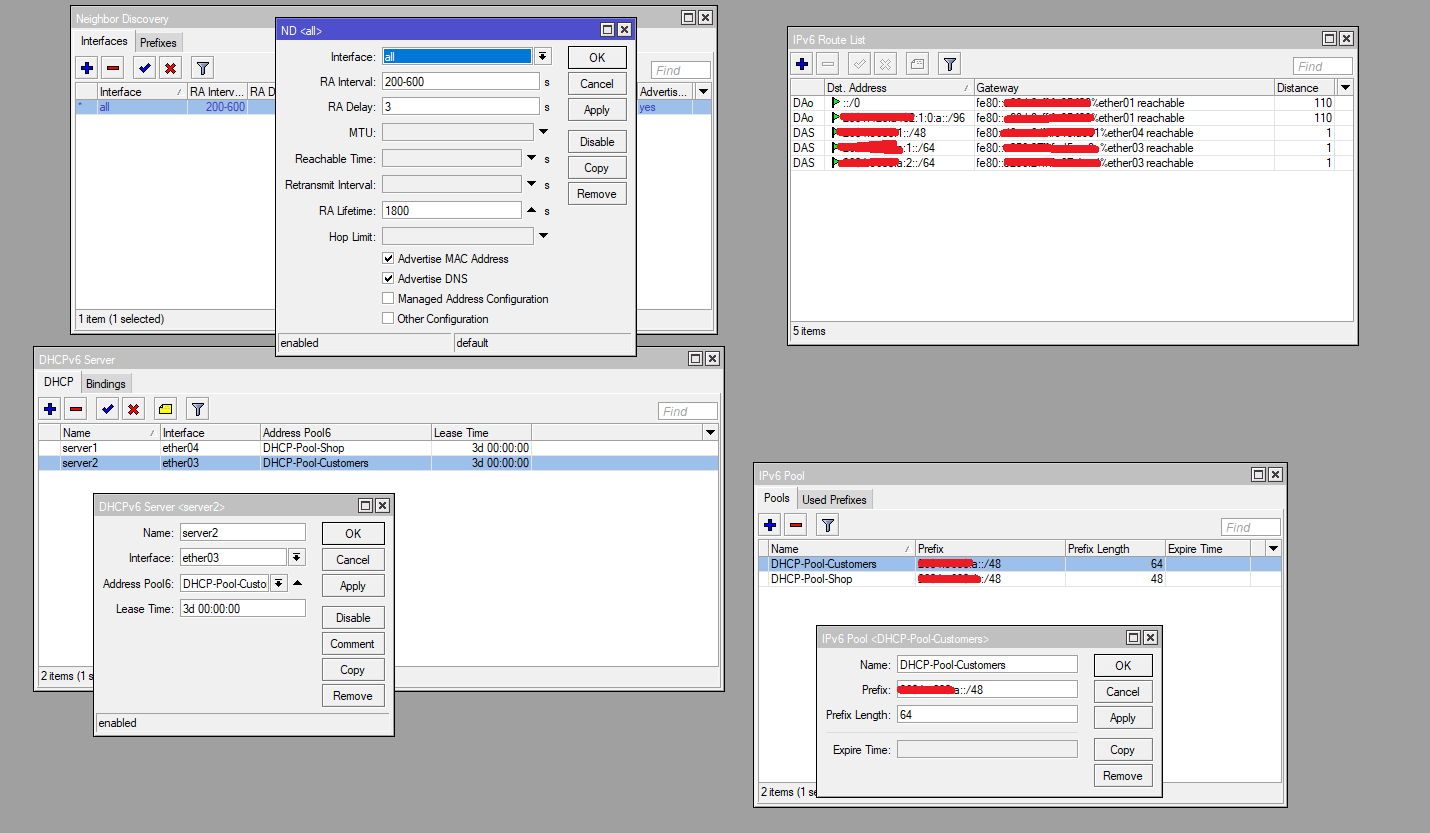The image size is (1430, 833).
Task: Toggle Advertise MAC Address option
Action: (388, 258)
